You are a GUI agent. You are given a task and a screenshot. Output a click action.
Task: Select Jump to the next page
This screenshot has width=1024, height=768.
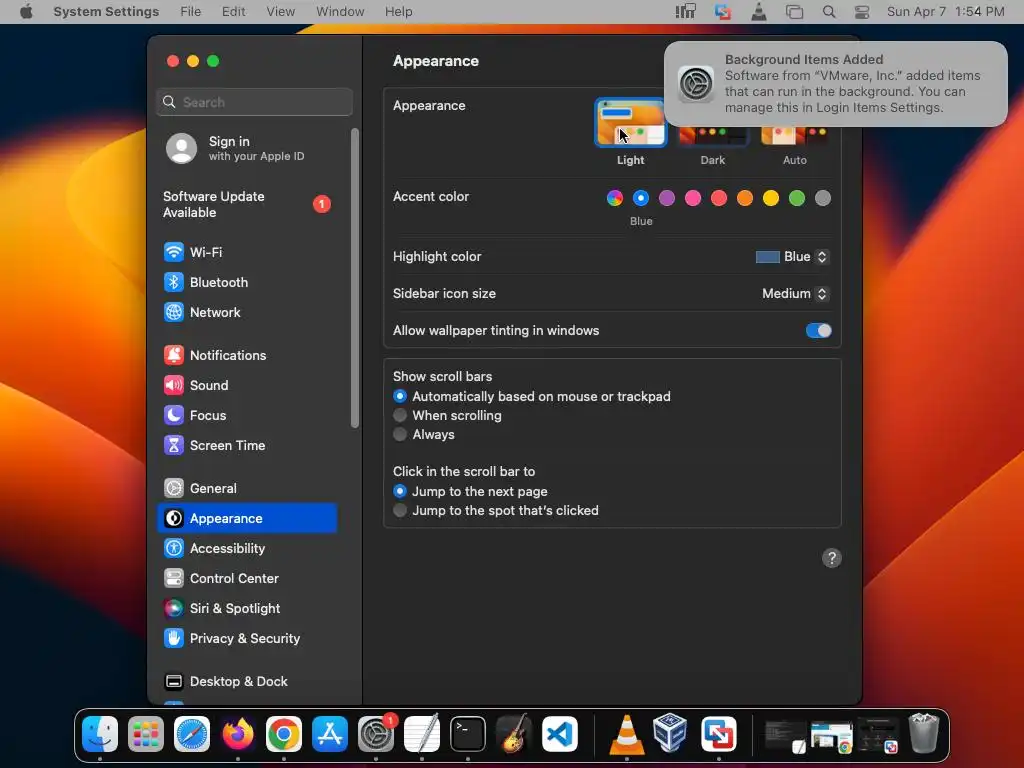(x=400, y=491)
